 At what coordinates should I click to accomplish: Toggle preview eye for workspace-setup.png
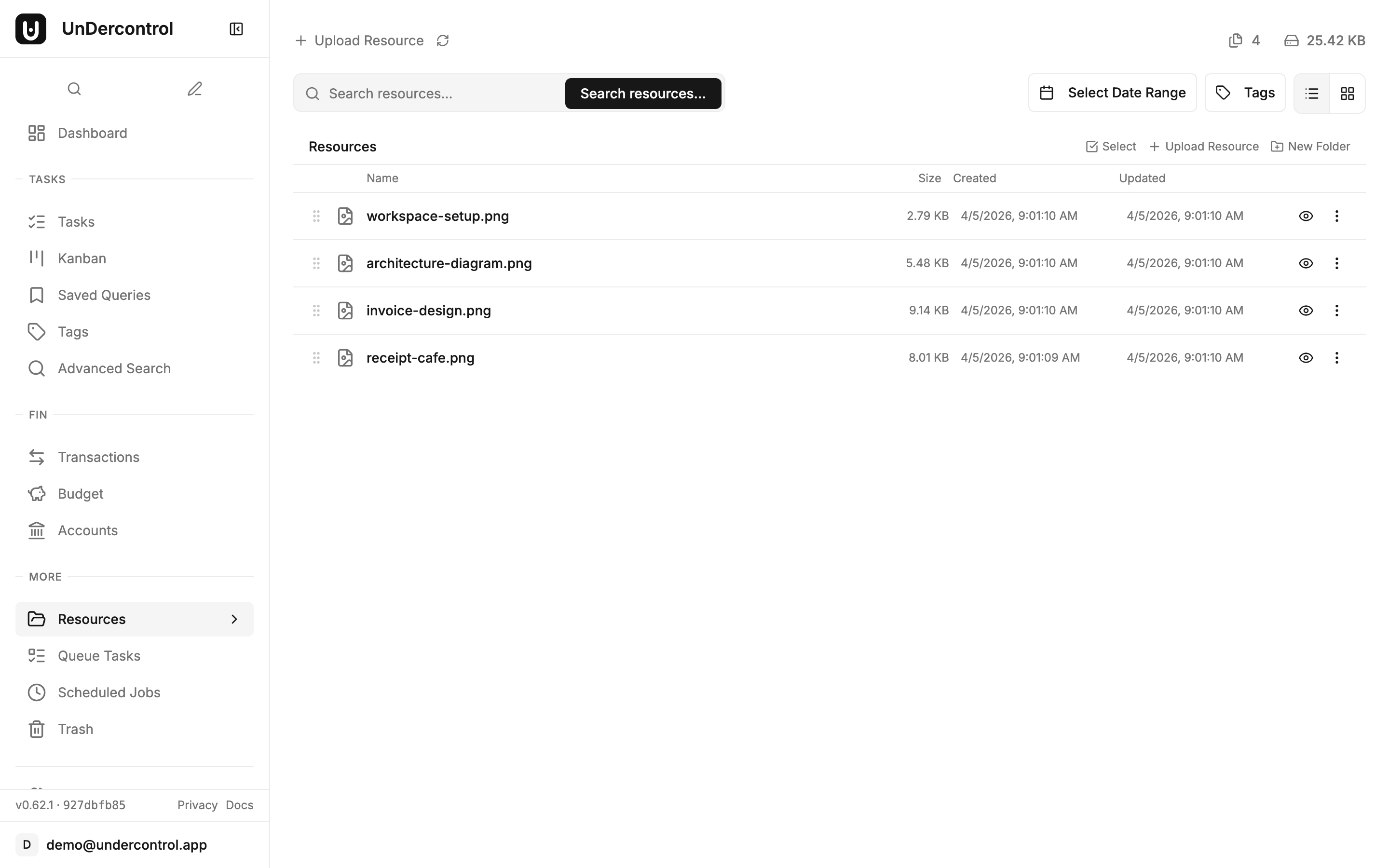pos(1305,216)
